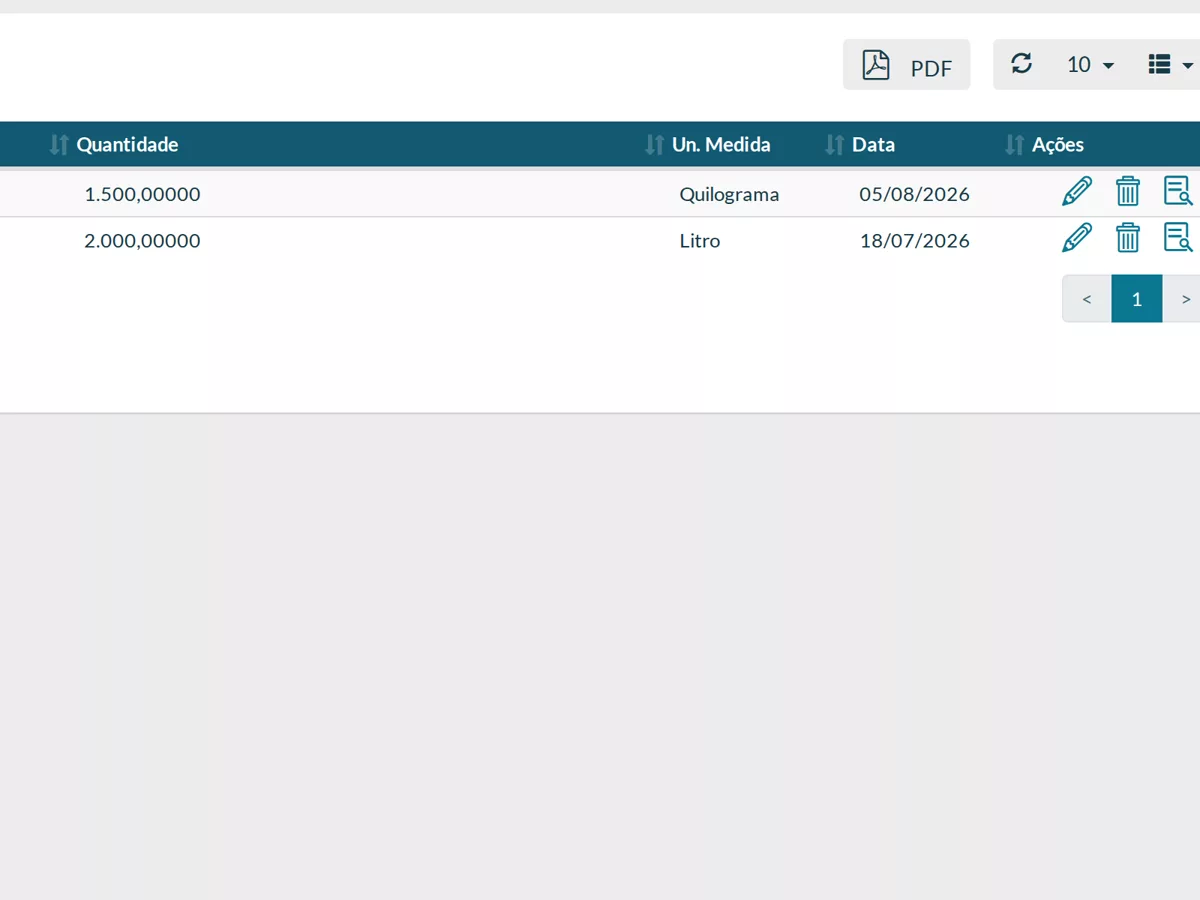Image resolution: width=1200 pixels, height=900 pixels.
Task: Select page 1 in pagination
Action: coord(1137,299)
